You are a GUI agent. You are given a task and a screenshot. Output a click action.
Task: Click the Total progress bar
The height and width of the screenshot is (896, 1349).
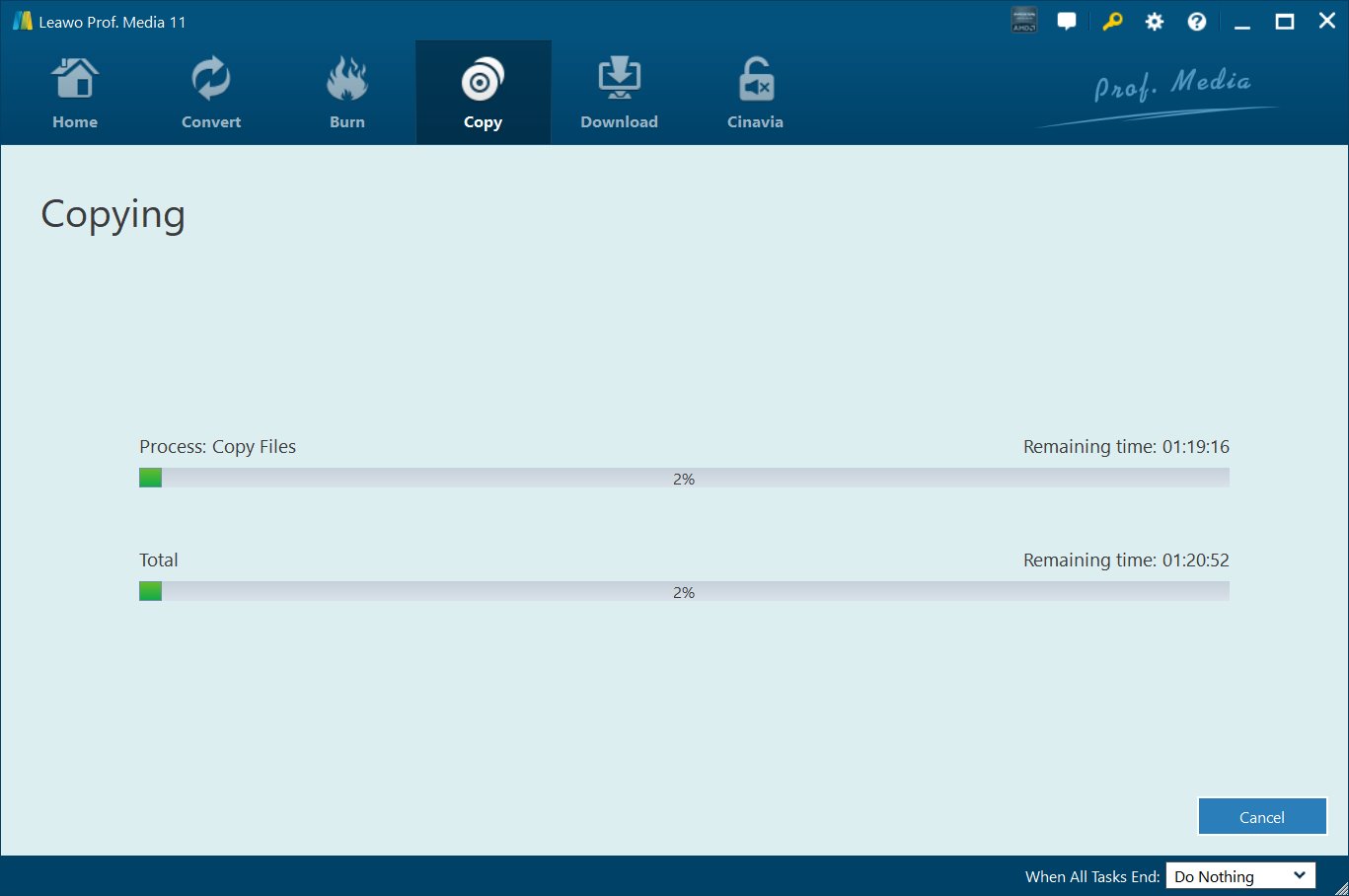tap(684, 592)
